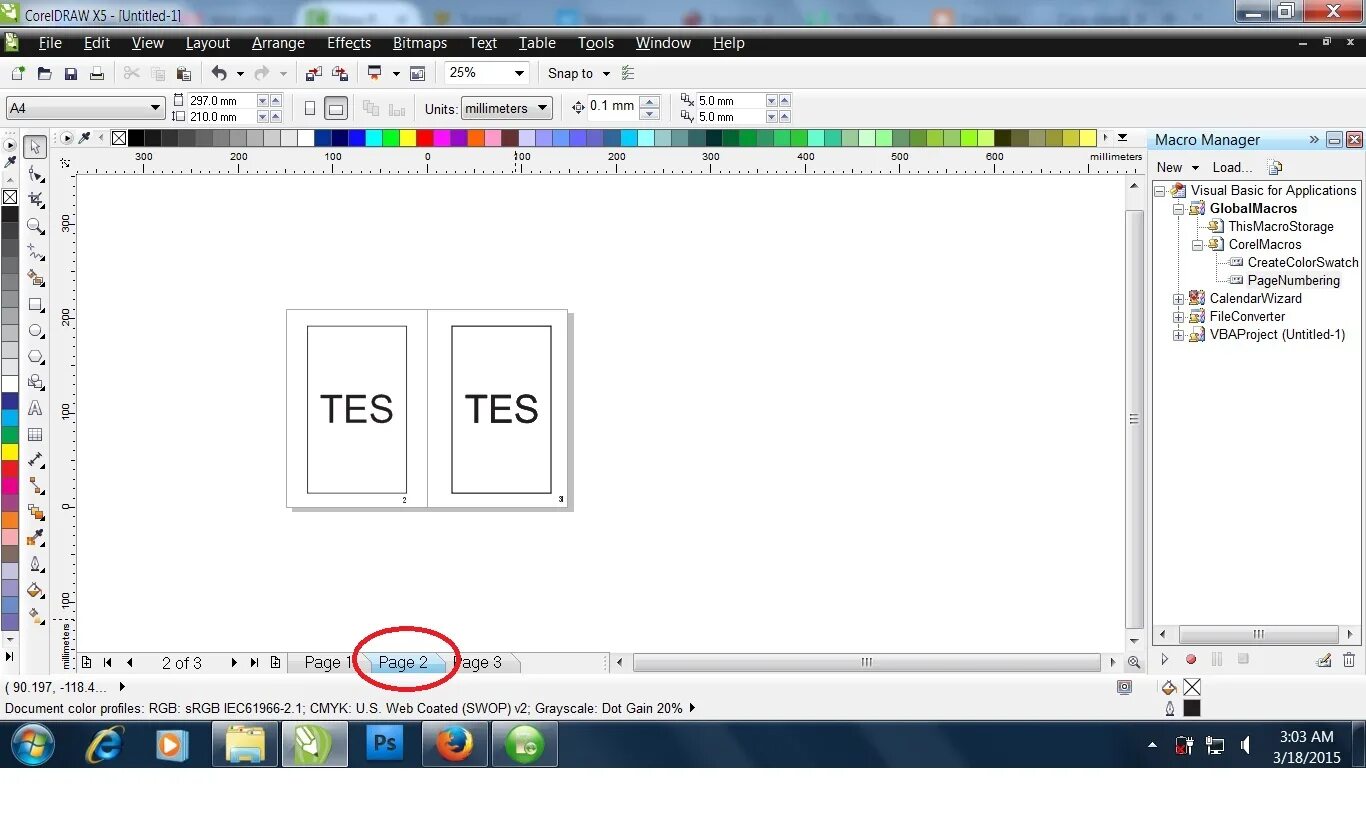
Task: Open the A4 page size dropdown
Action: click(156, 108)
